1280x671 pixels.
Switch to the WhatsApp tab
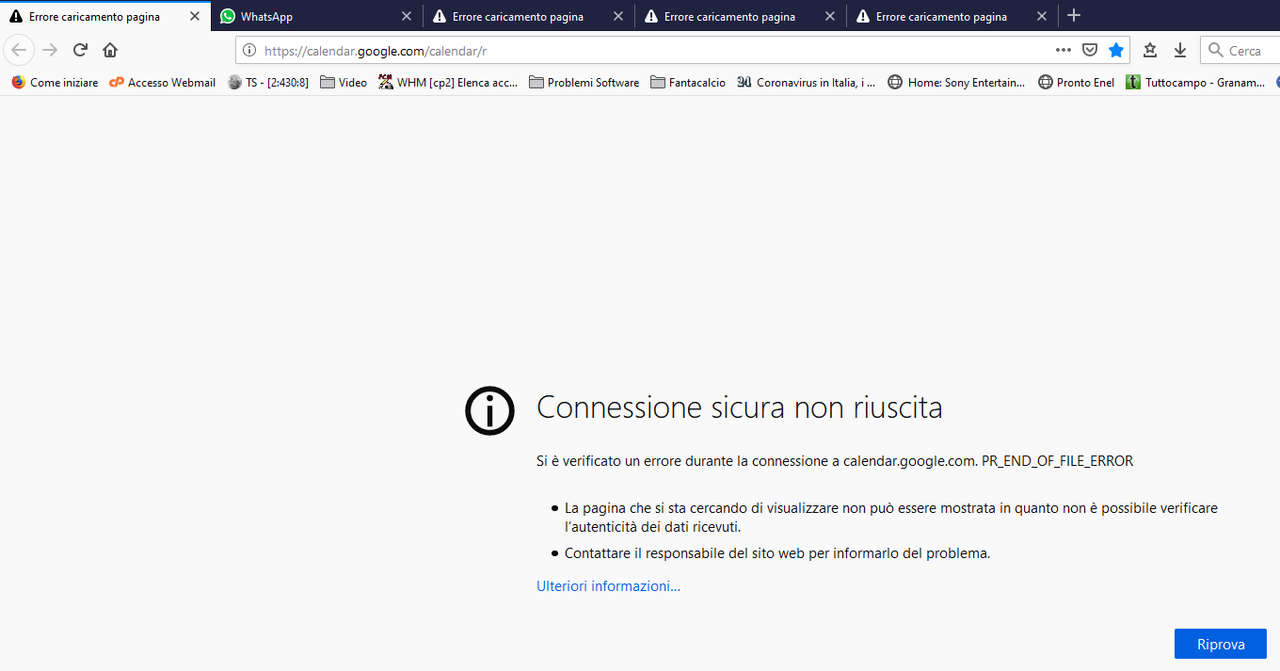point(317,16)
